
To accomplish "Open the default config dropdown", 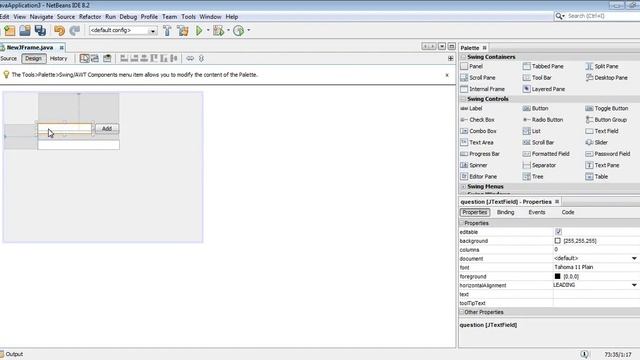I will pyautogui.click(x=153, y=31).
